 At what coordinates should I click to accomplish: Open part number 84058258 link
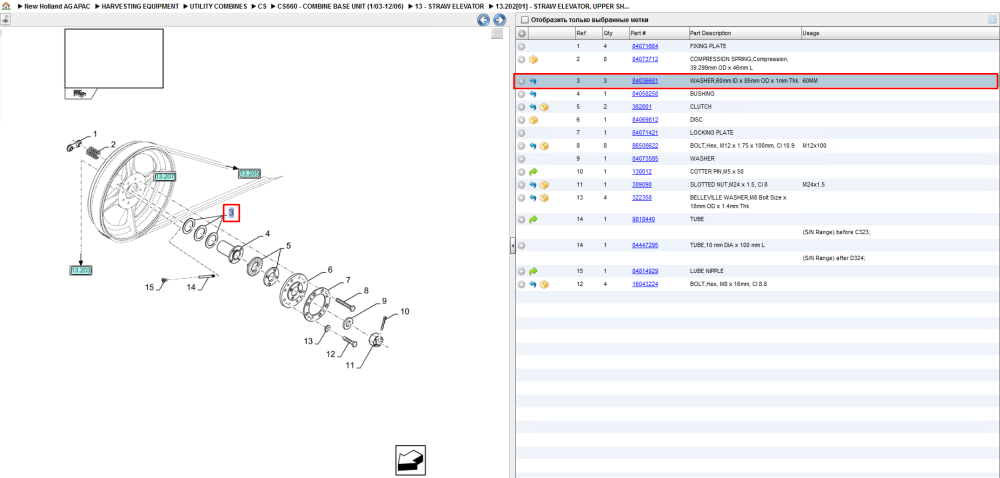point(645,94)
